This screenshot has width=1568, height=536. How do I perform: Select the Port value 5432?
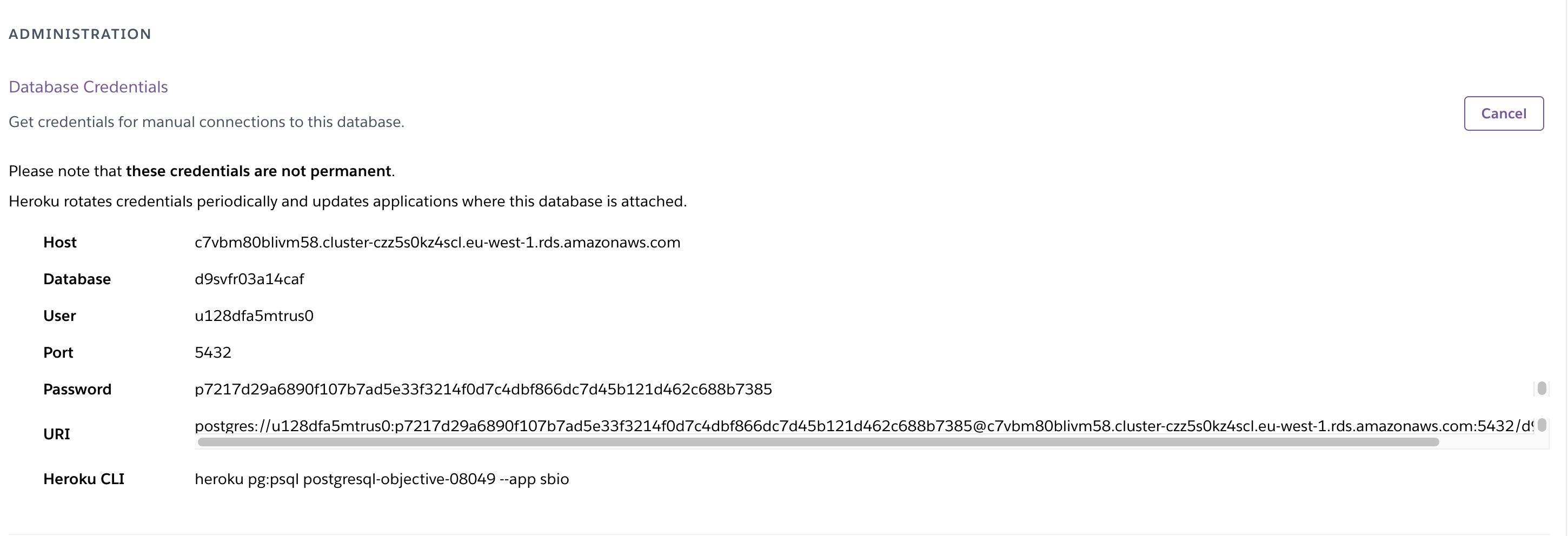click(x=212, y=352)
